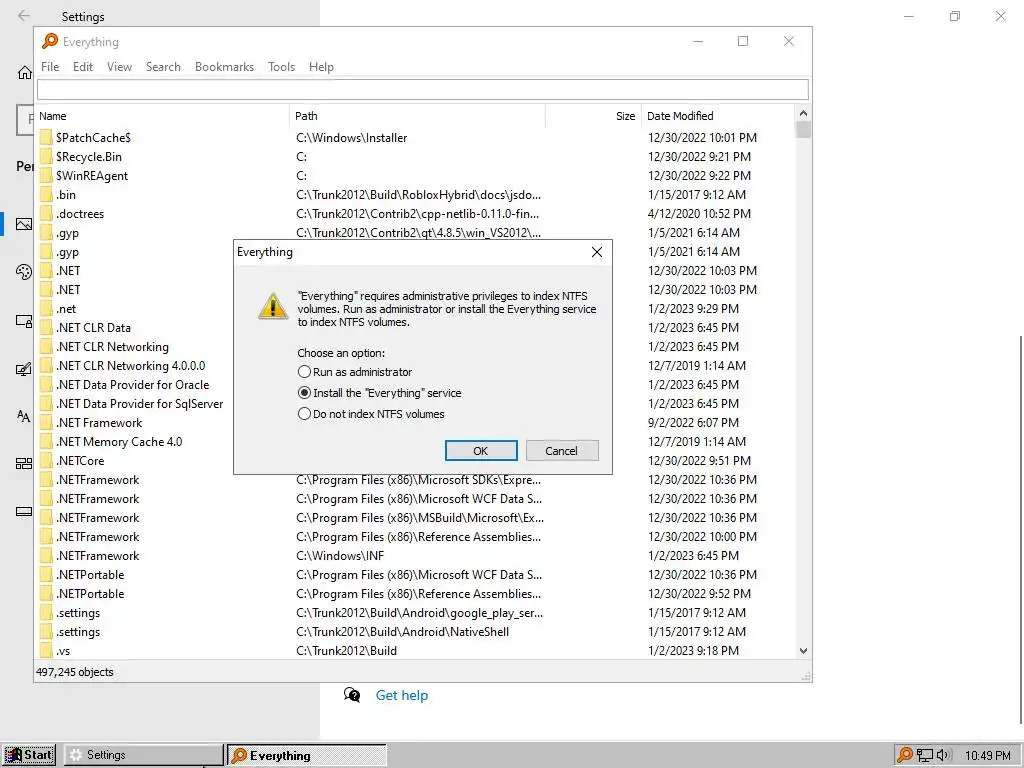Click volume speaker icon in system tray

[943, 756]
